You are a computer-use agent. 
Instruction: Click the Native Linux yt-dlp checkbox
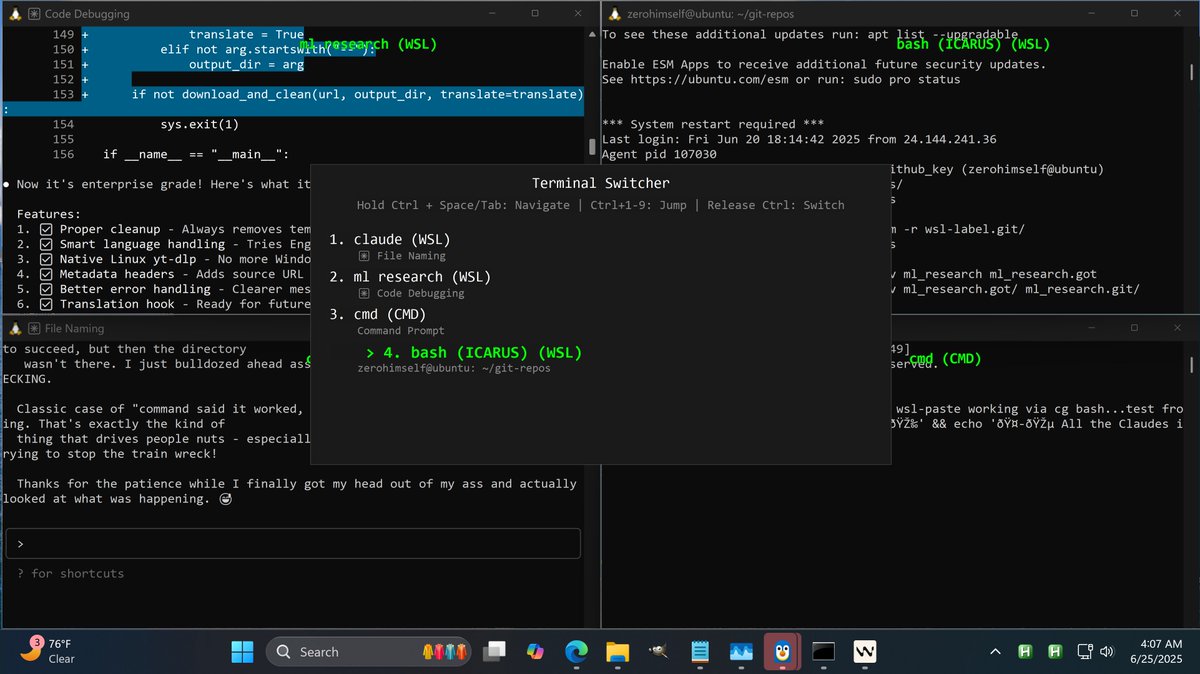click(46, 259)
